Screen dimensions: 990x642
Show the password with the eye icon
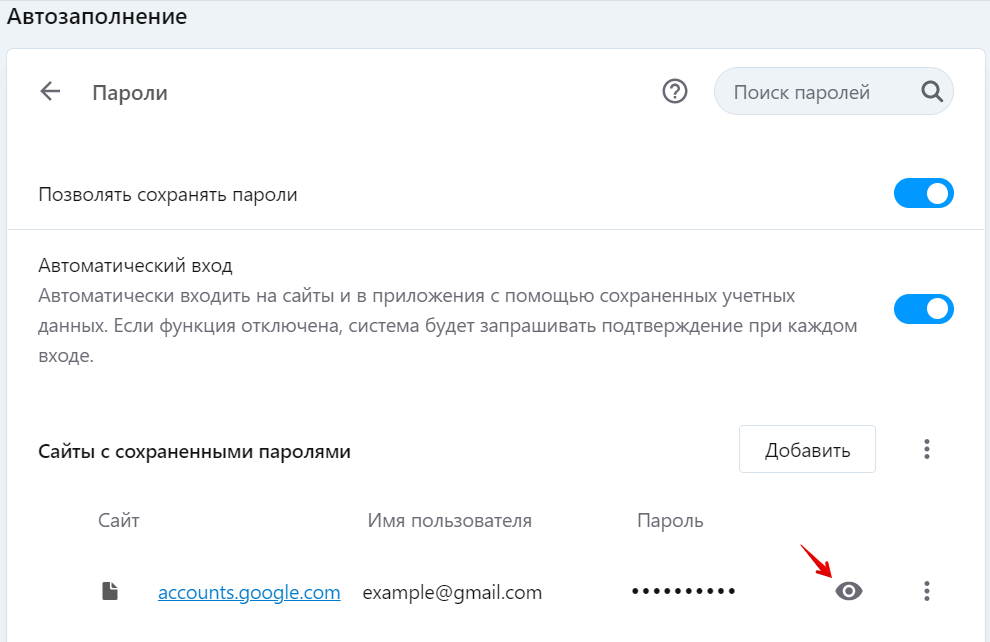(849, 591)
